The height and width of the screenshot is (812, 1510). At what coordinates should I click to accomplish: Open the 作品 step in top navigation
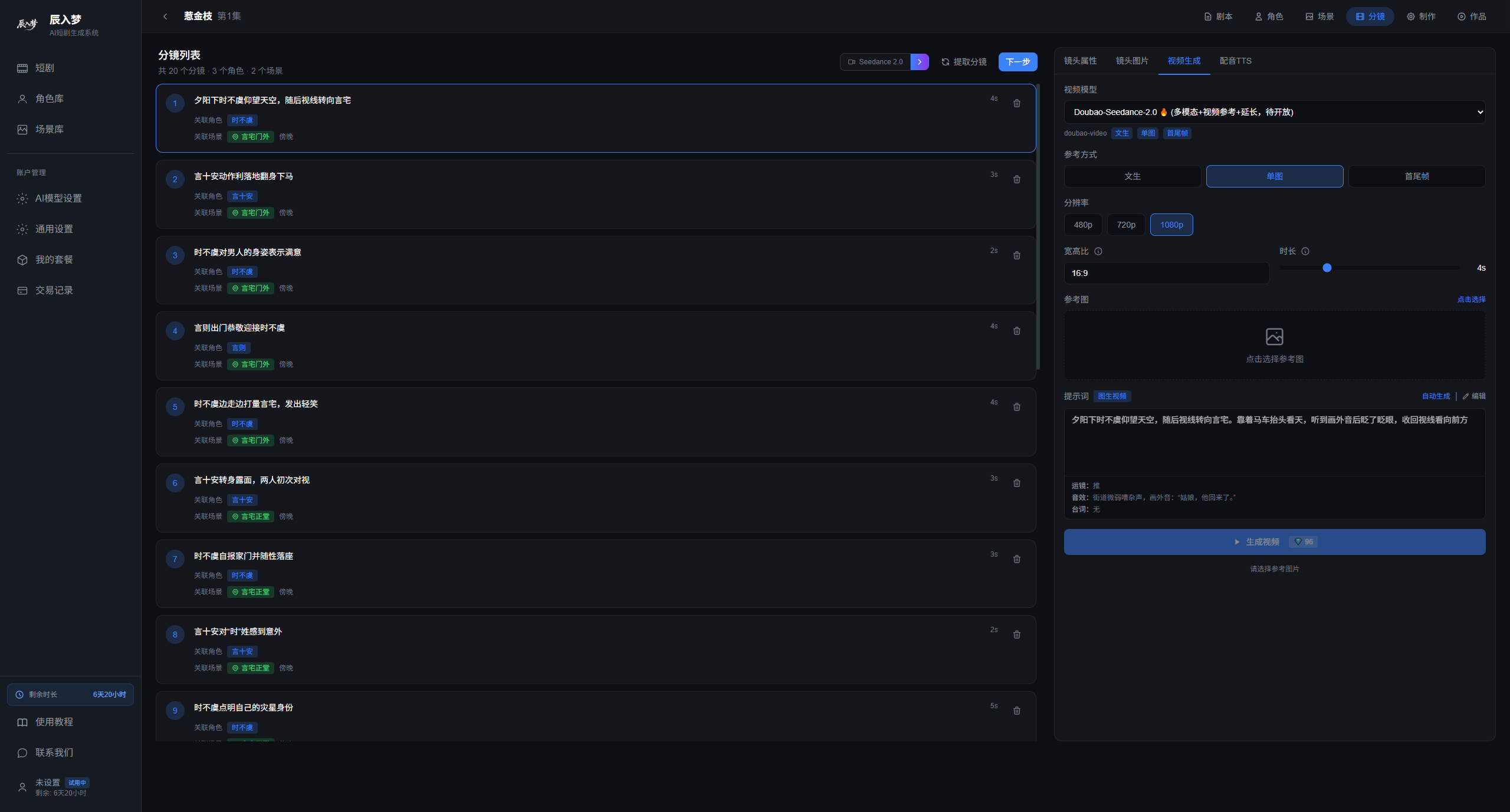pos(1472,17)
